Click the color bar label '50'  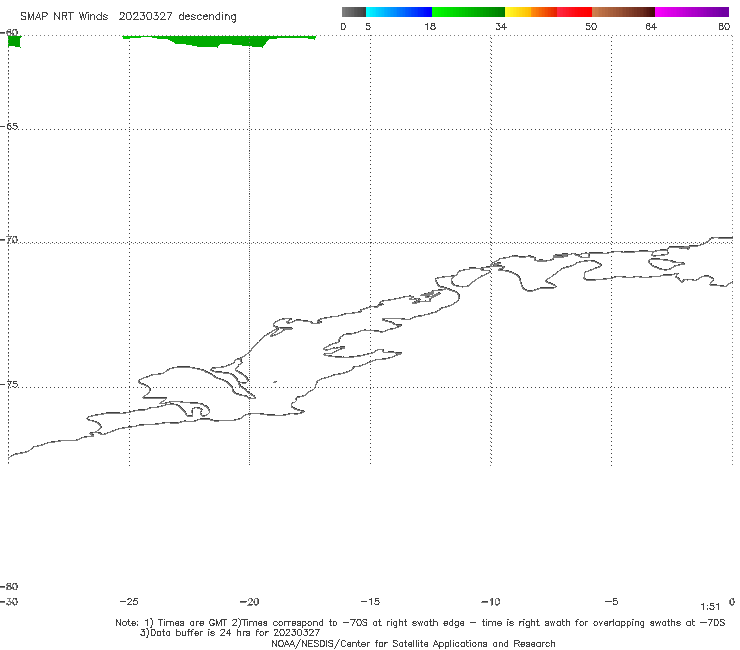tap(591, 26)
